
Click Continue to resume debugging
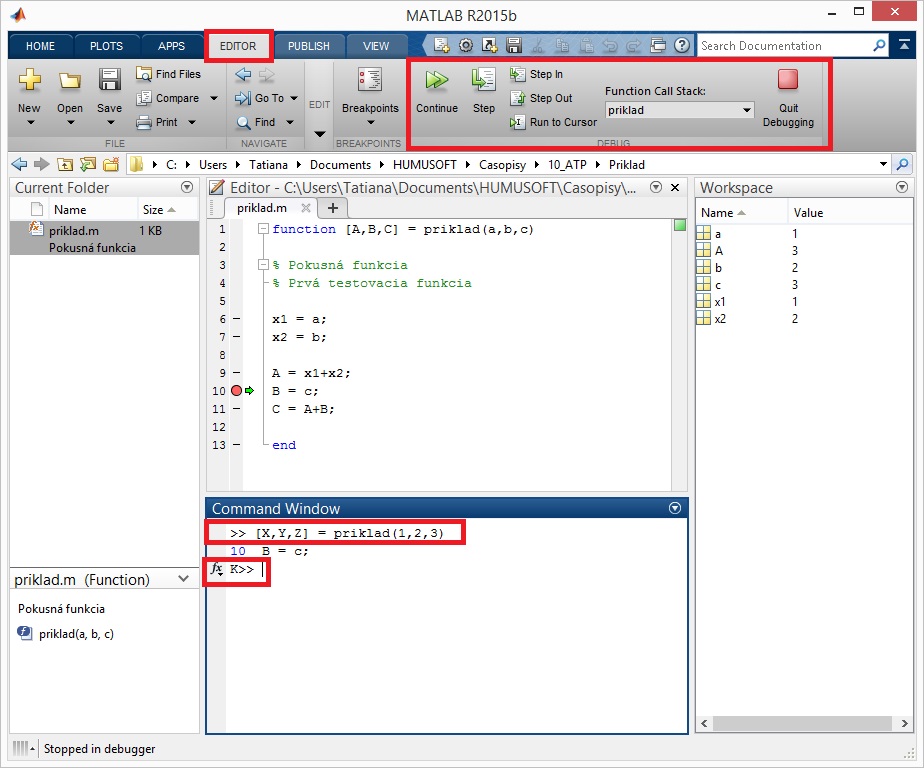click(x=437, y=91)
